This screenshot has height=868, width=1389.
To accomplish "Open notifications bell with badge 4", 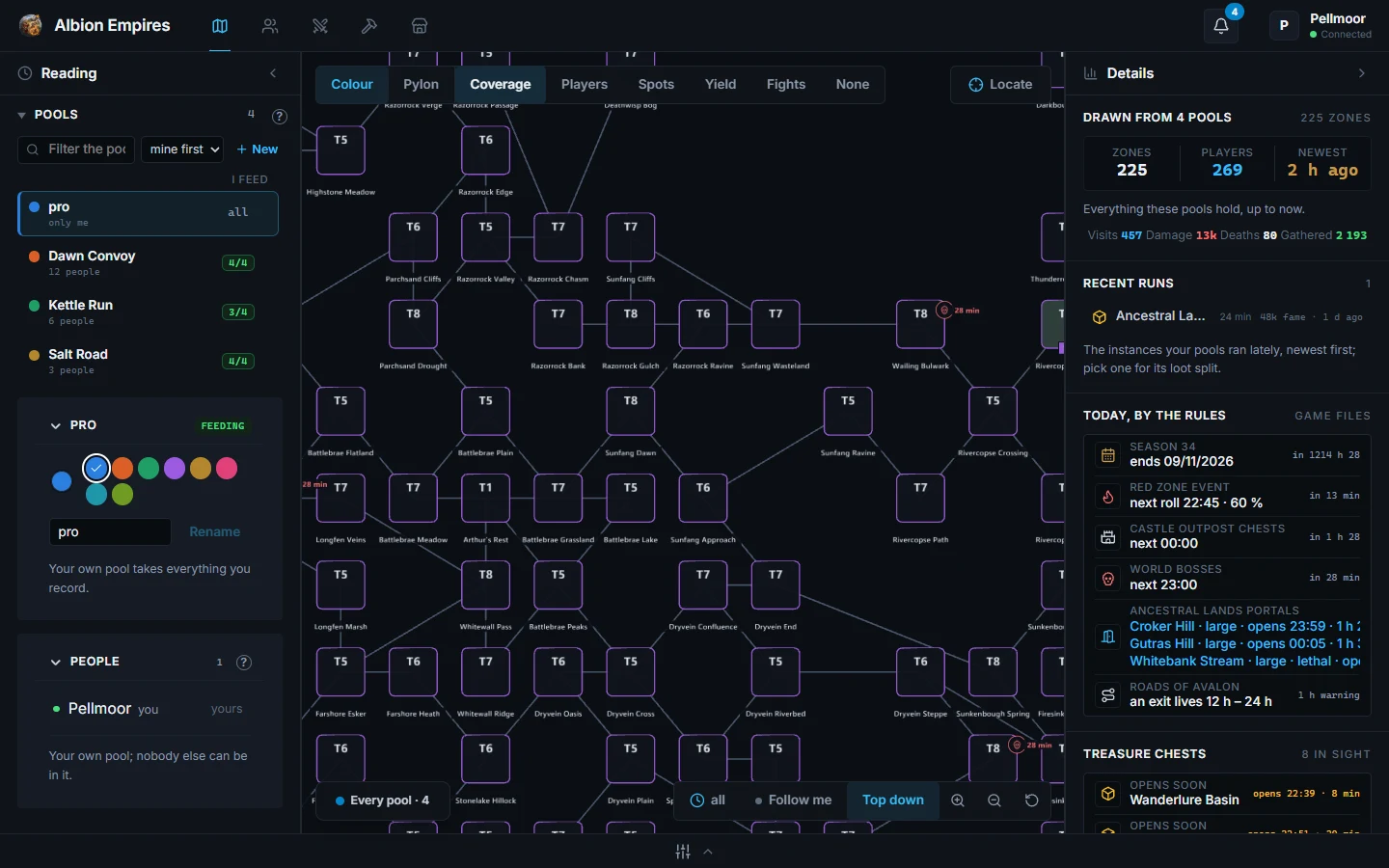I will point(1221,26).
